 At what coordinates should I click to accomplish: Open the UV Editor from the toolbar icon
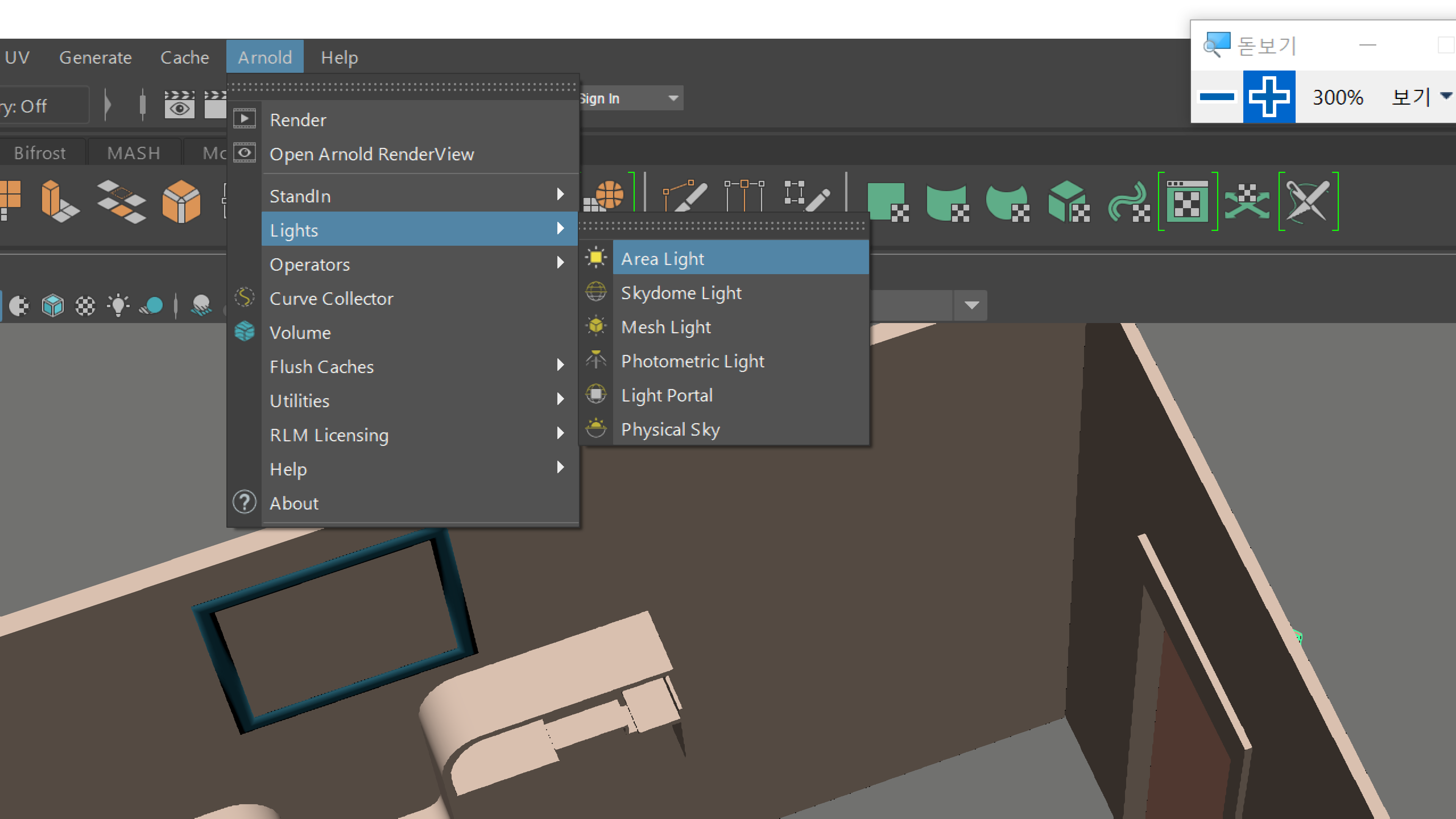pyautogui.click(x=1187, y=202)
